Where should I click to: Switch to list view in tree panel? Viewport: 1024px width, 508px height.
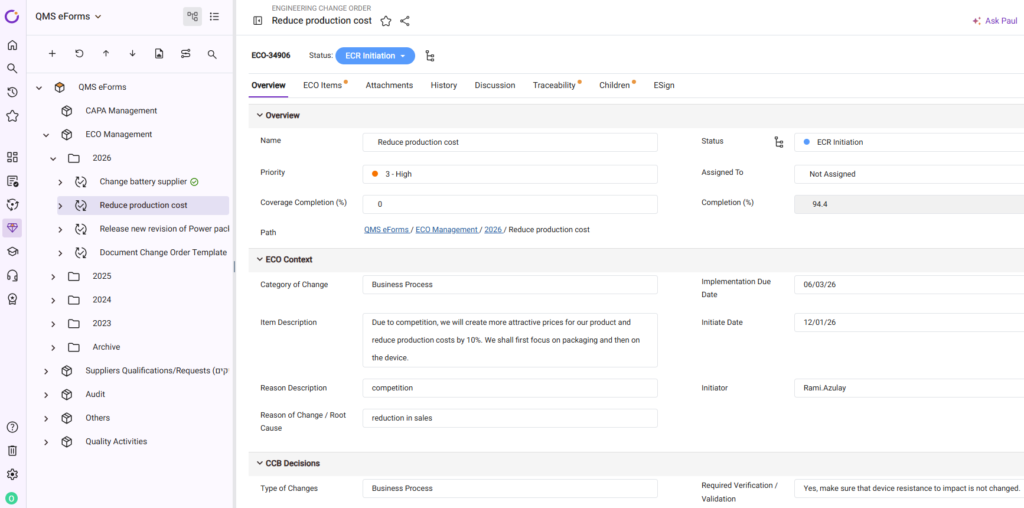(x=214, y=16)
